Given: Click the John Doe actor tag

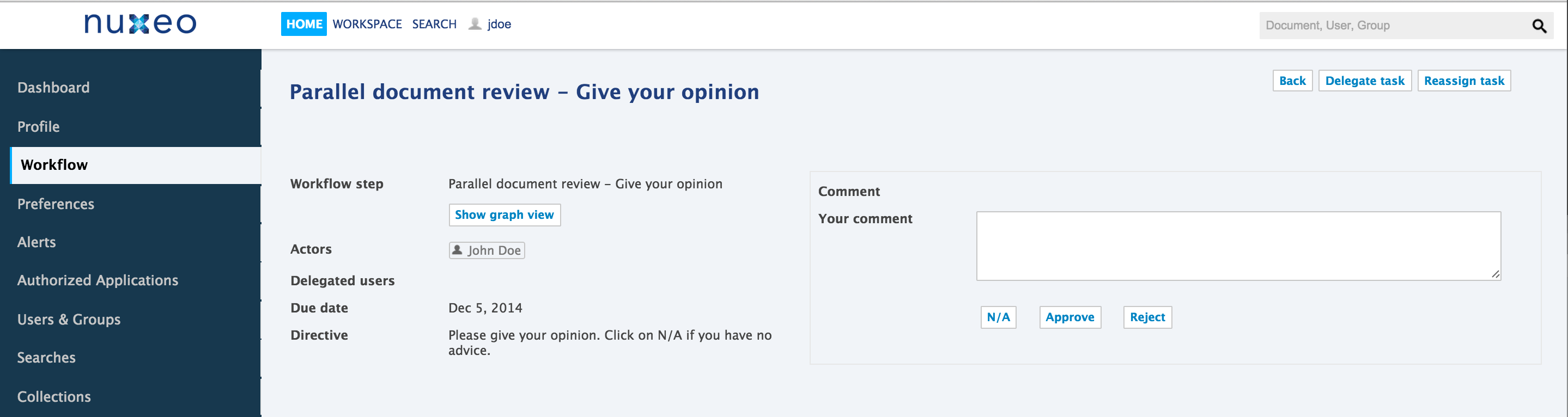Looking at the screenshot, I should (487, 250).
